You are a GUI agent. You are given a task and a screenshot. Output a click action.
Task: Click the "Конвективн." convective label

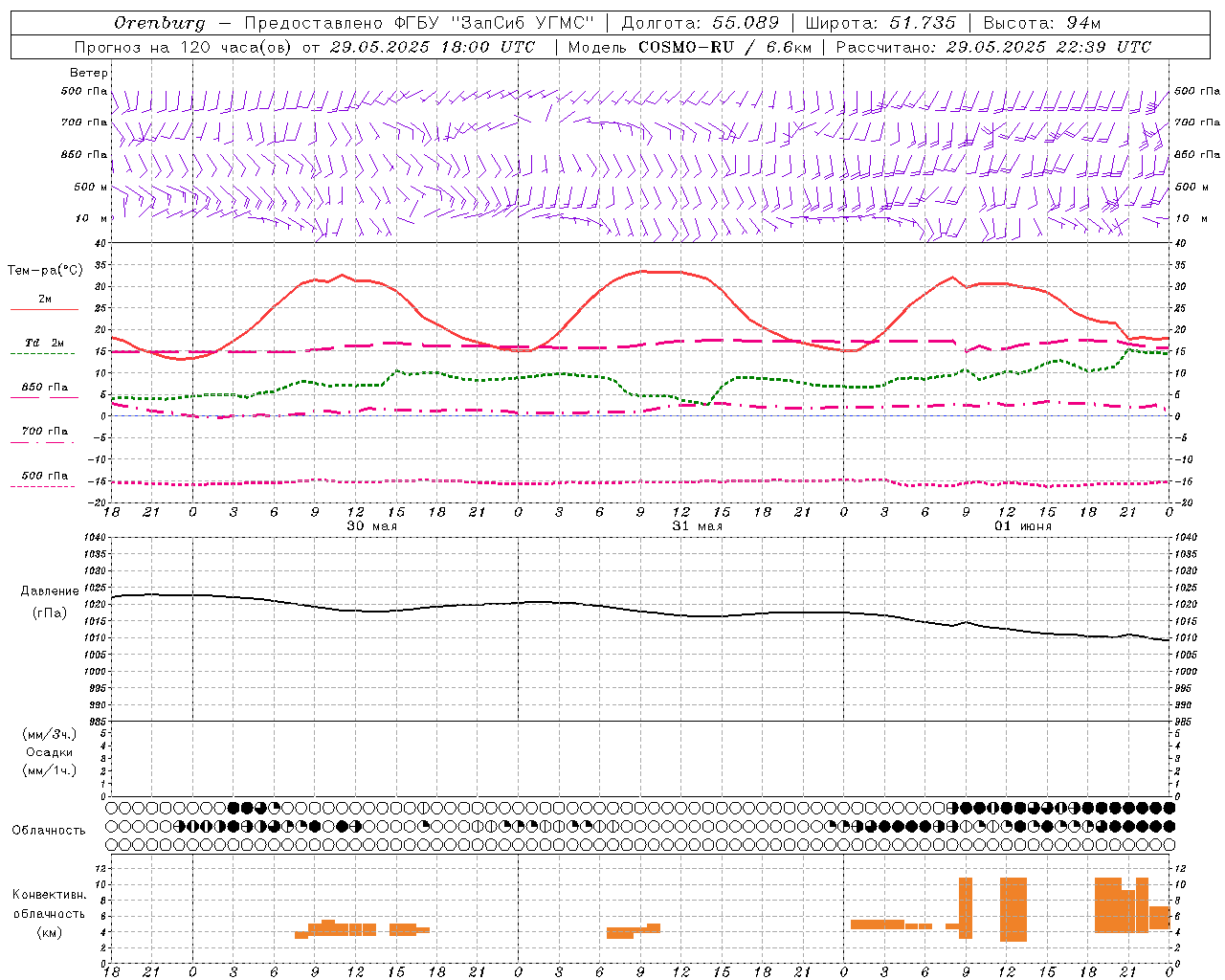(x=50, y=895)
